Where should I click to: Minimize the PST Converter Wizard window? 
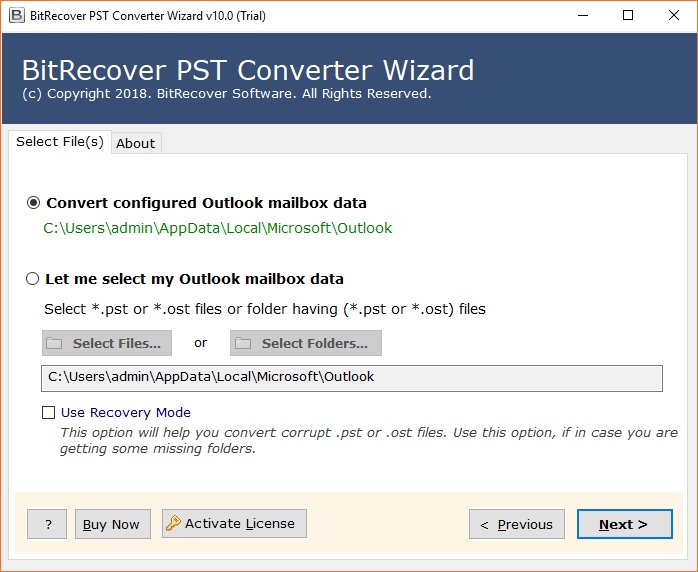point(580,16)
